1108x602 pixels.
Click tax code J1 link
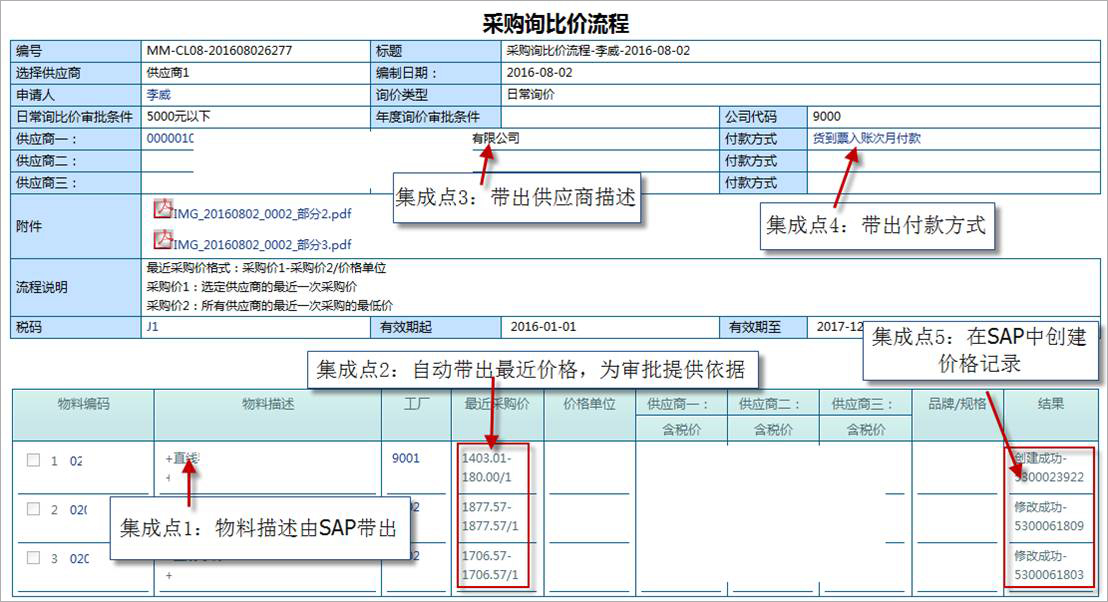tap(152, 326)
